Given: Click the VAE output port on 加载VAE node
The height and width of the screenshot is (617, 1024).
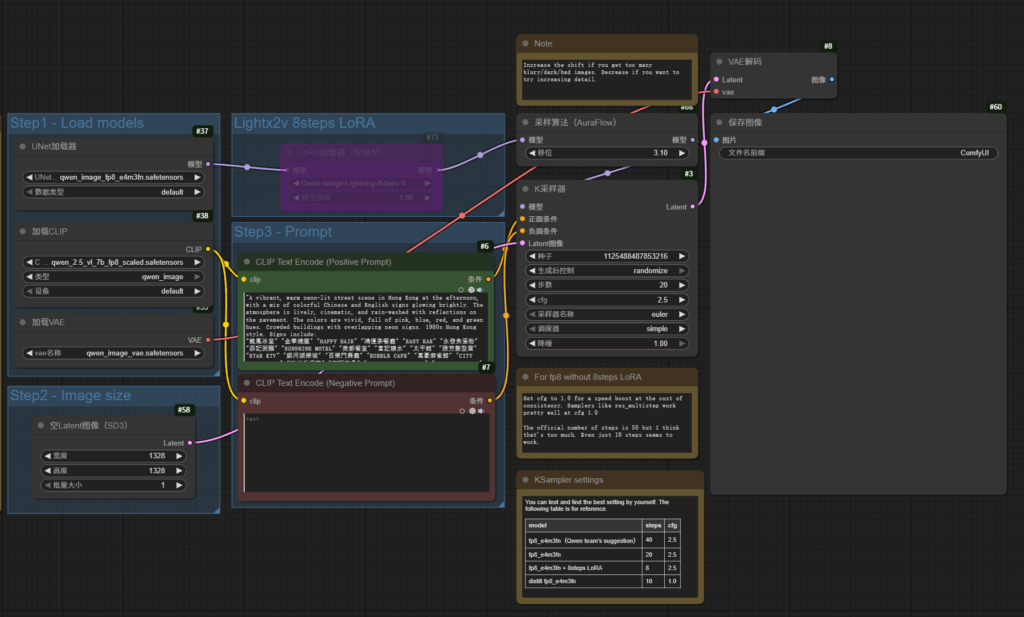Looking at the screenshot, I should pyautogui.click(x=207, y=340).
